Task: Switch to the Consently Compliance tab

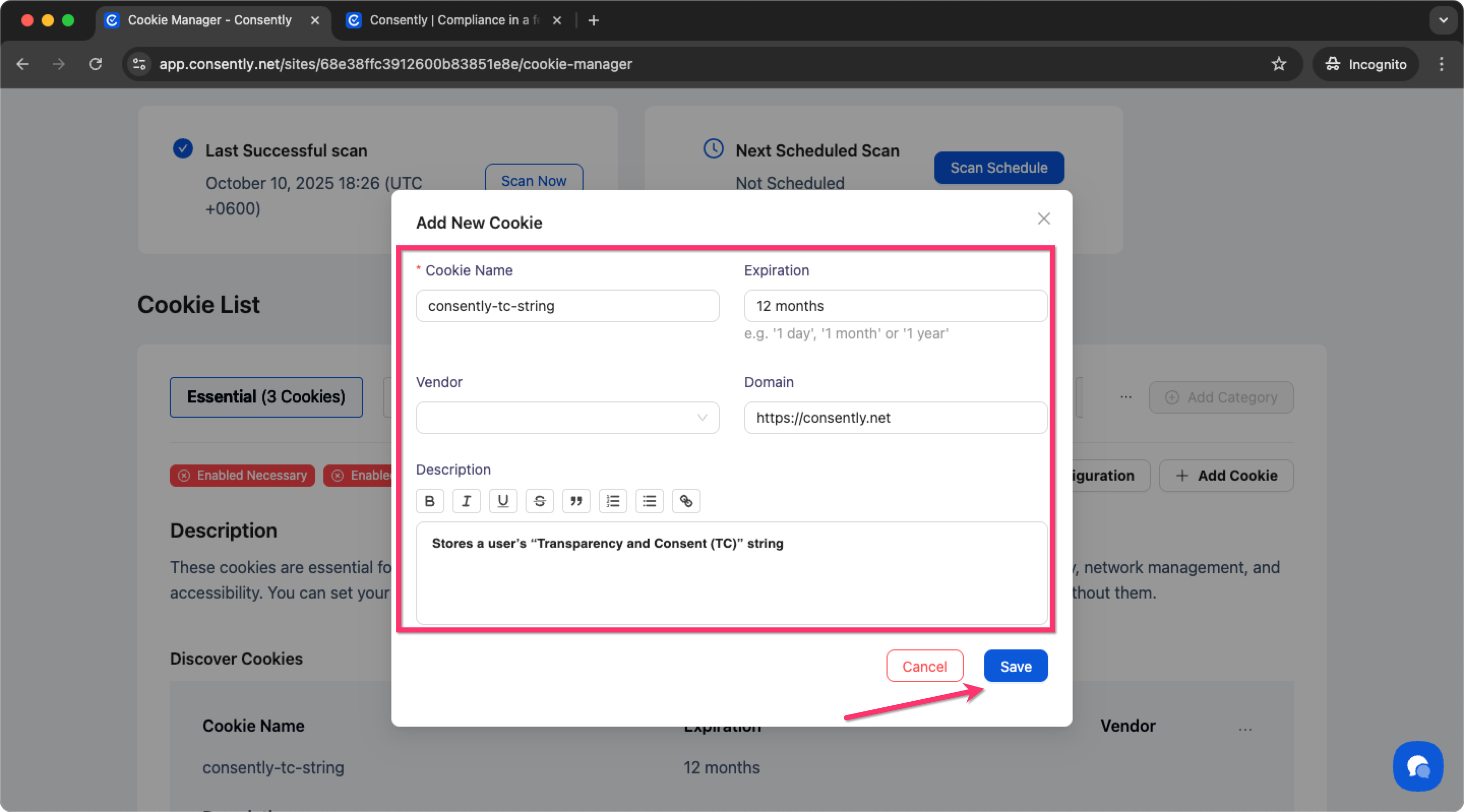Action: (449, 20)
